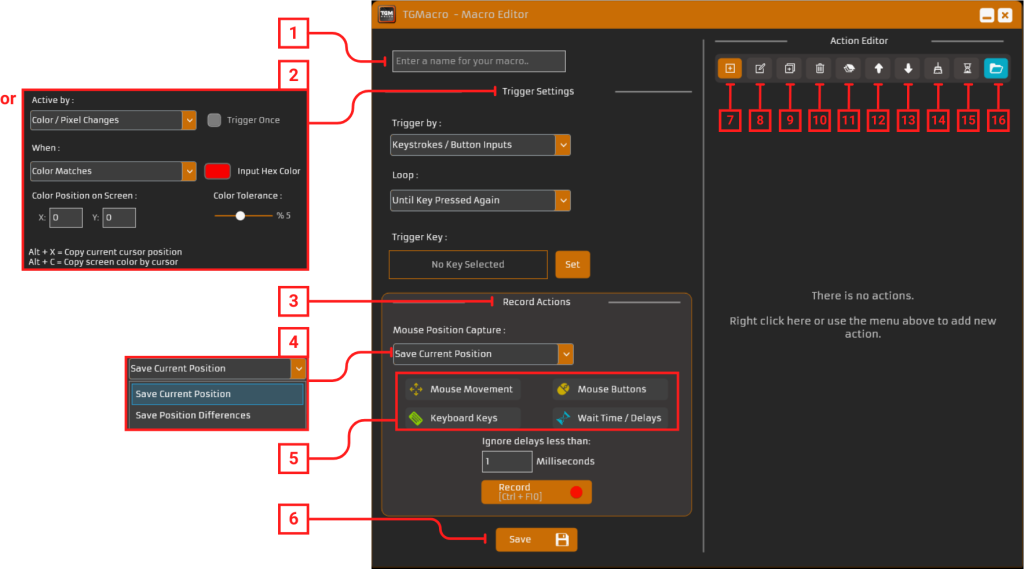Click the Set trigger key button
This screenshot has height=569, width=1024.
point(572,265)
